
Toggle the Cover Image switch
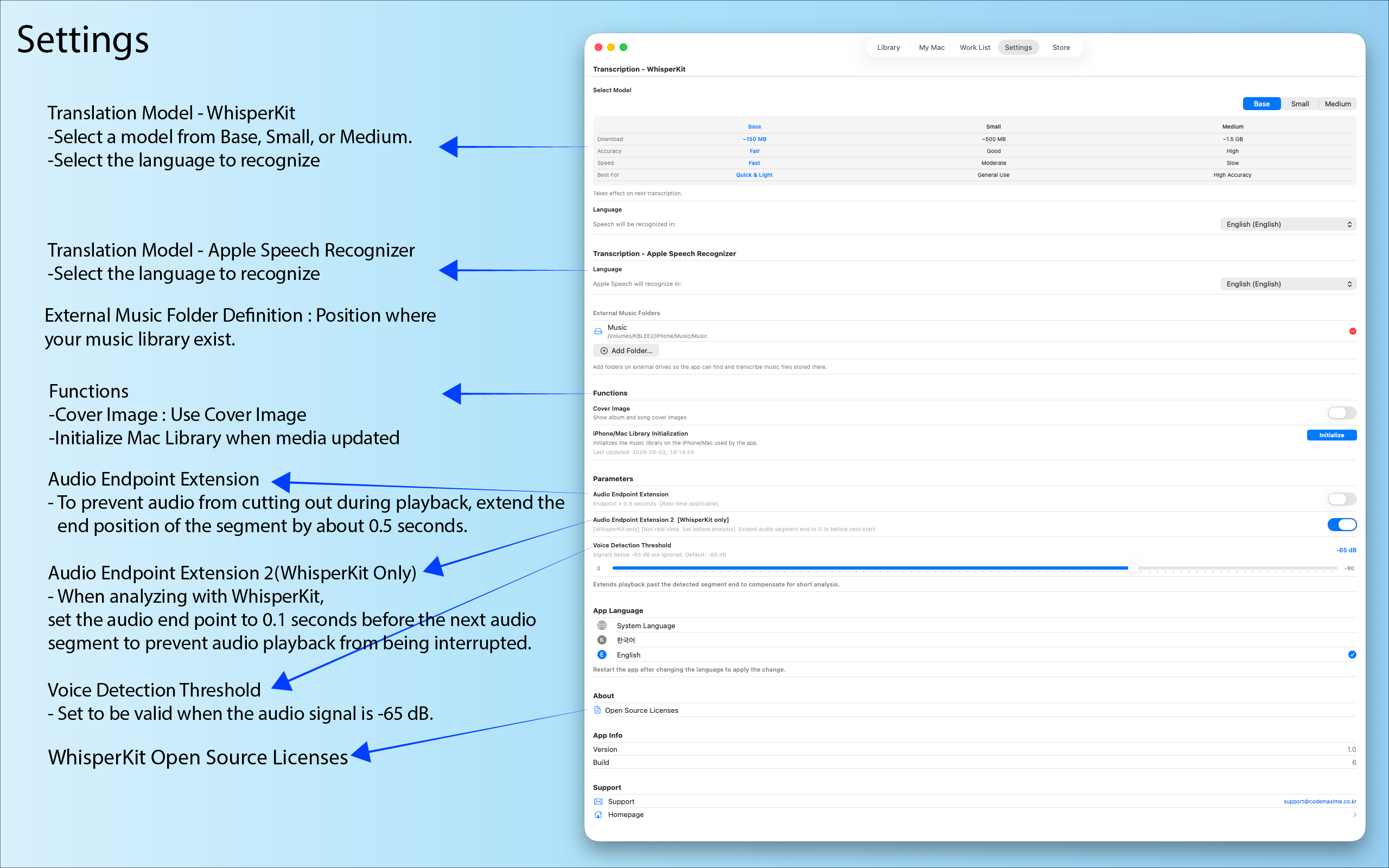tap(1342, 413)
